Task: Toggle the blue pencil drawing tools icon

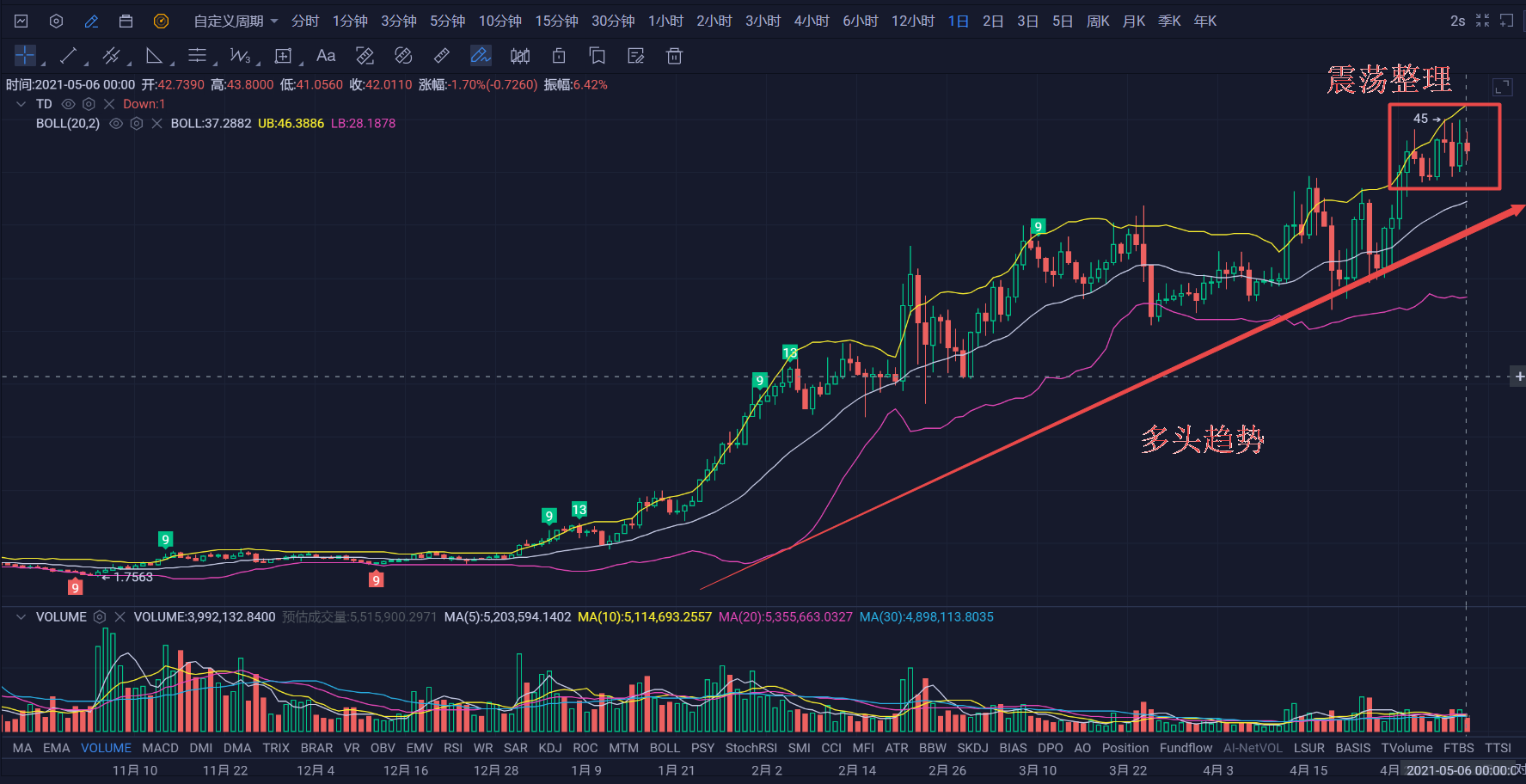Action: 91,21
